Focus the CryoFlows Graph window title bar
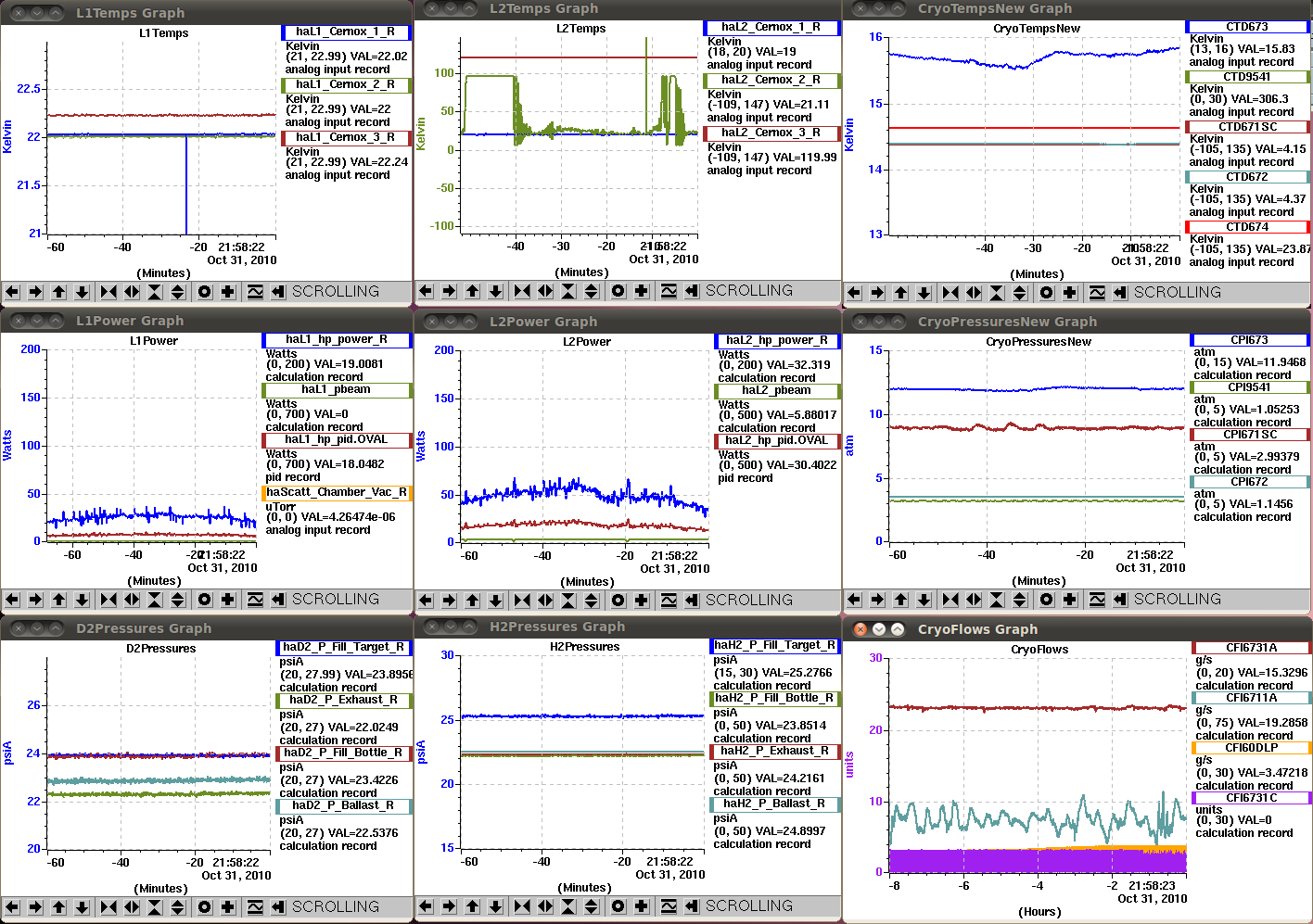The image size is (1313, 924). 1077,628
